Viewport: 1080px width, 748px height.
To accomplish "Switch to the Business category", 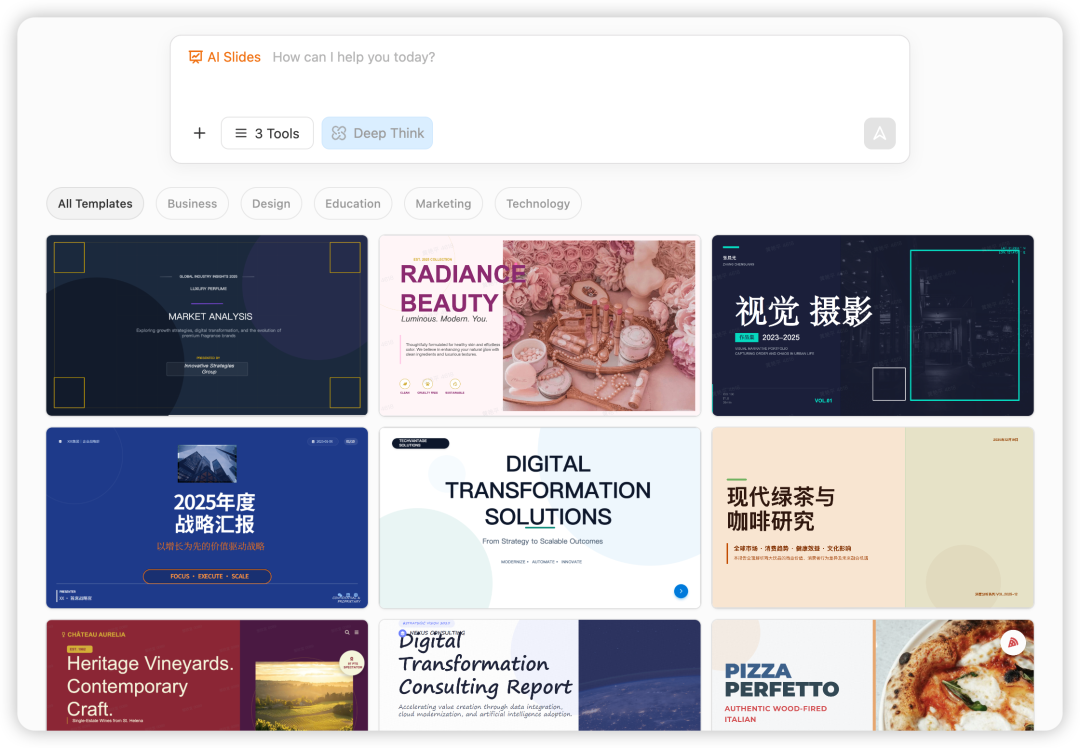I will click(192, 203).
